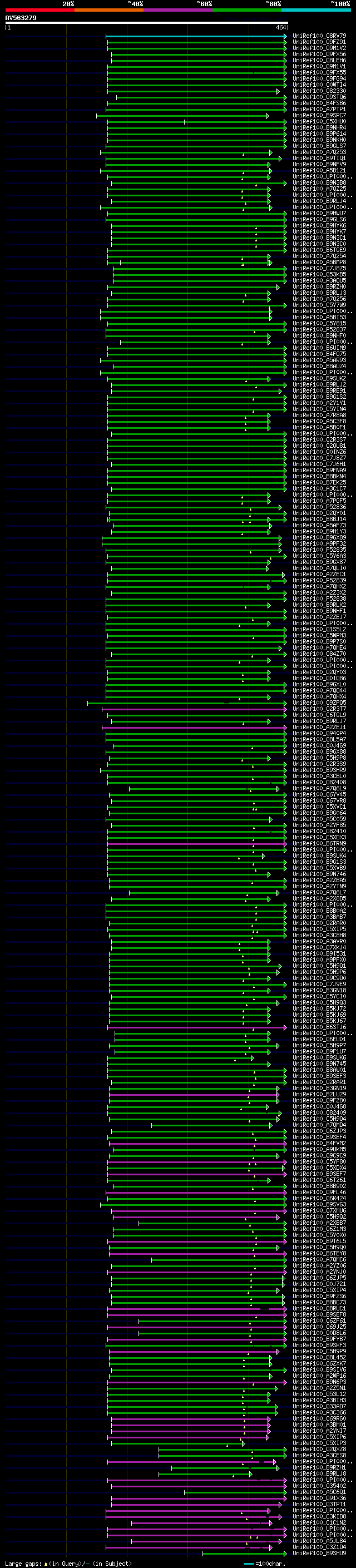This screenshot has width=356, height=1568.
Task: Select the UniRef100_A5B121 label
Action: pos(319,170)
